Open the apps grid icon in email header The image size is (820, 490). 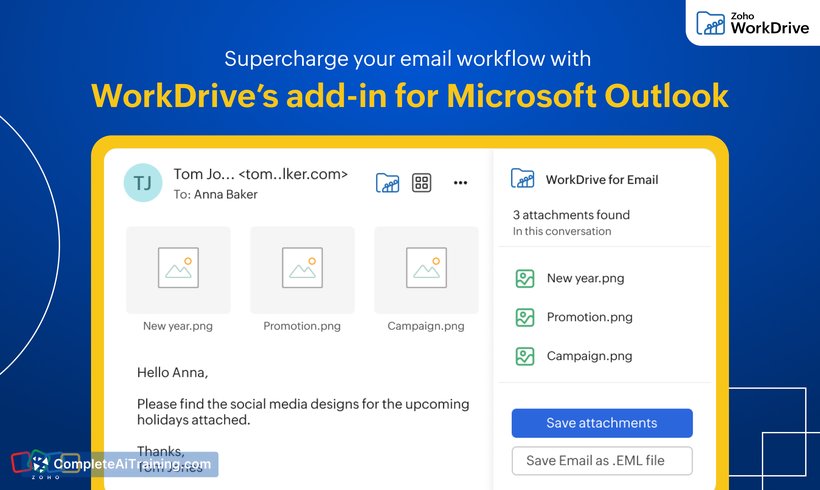[422, 183]
